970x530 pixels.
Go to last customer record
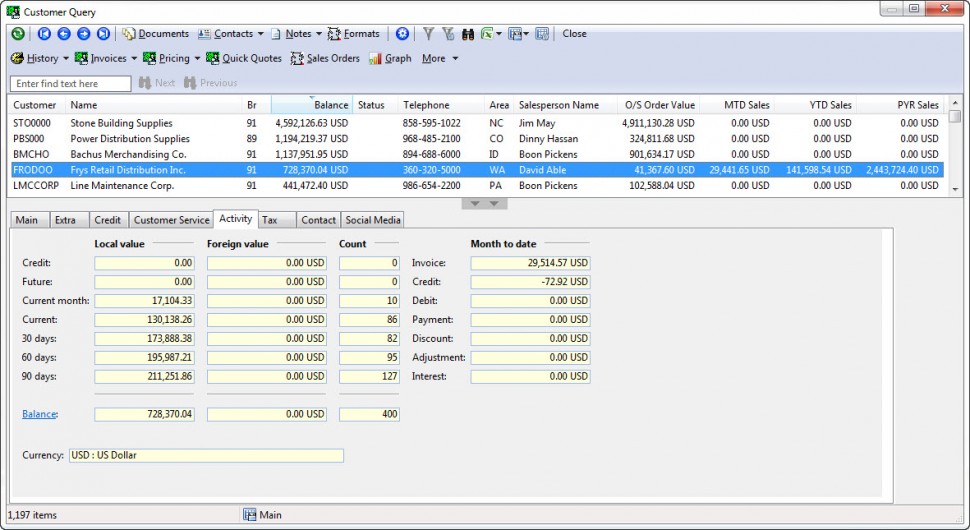point(103,34)
